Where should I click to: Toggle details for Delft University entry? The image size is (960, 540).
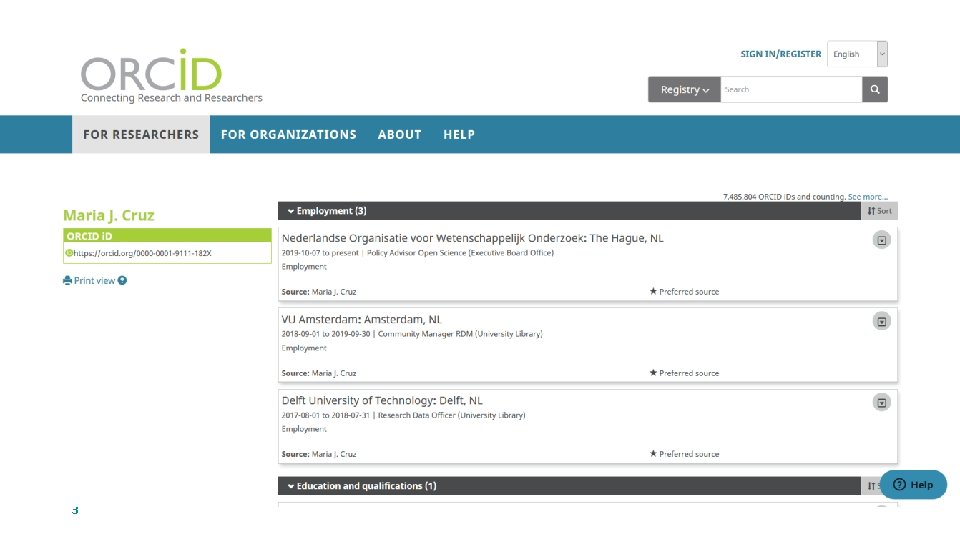[x=882, y=402]
